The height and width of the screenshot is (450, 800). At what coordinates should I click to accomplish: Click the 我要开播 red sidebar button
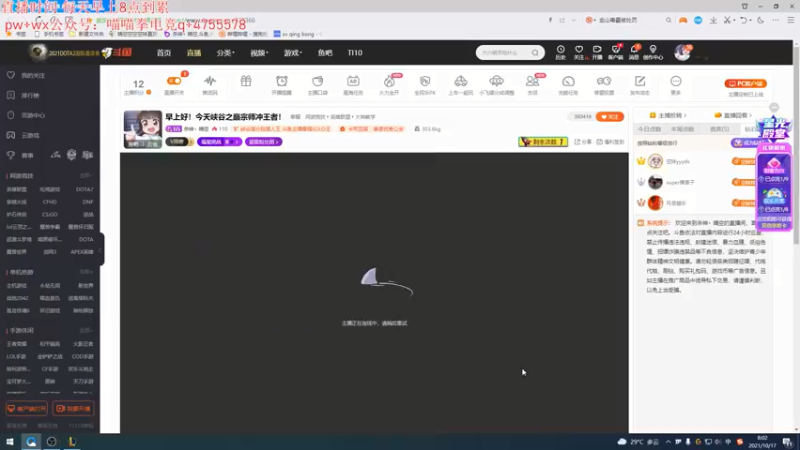tap(73, 409)
